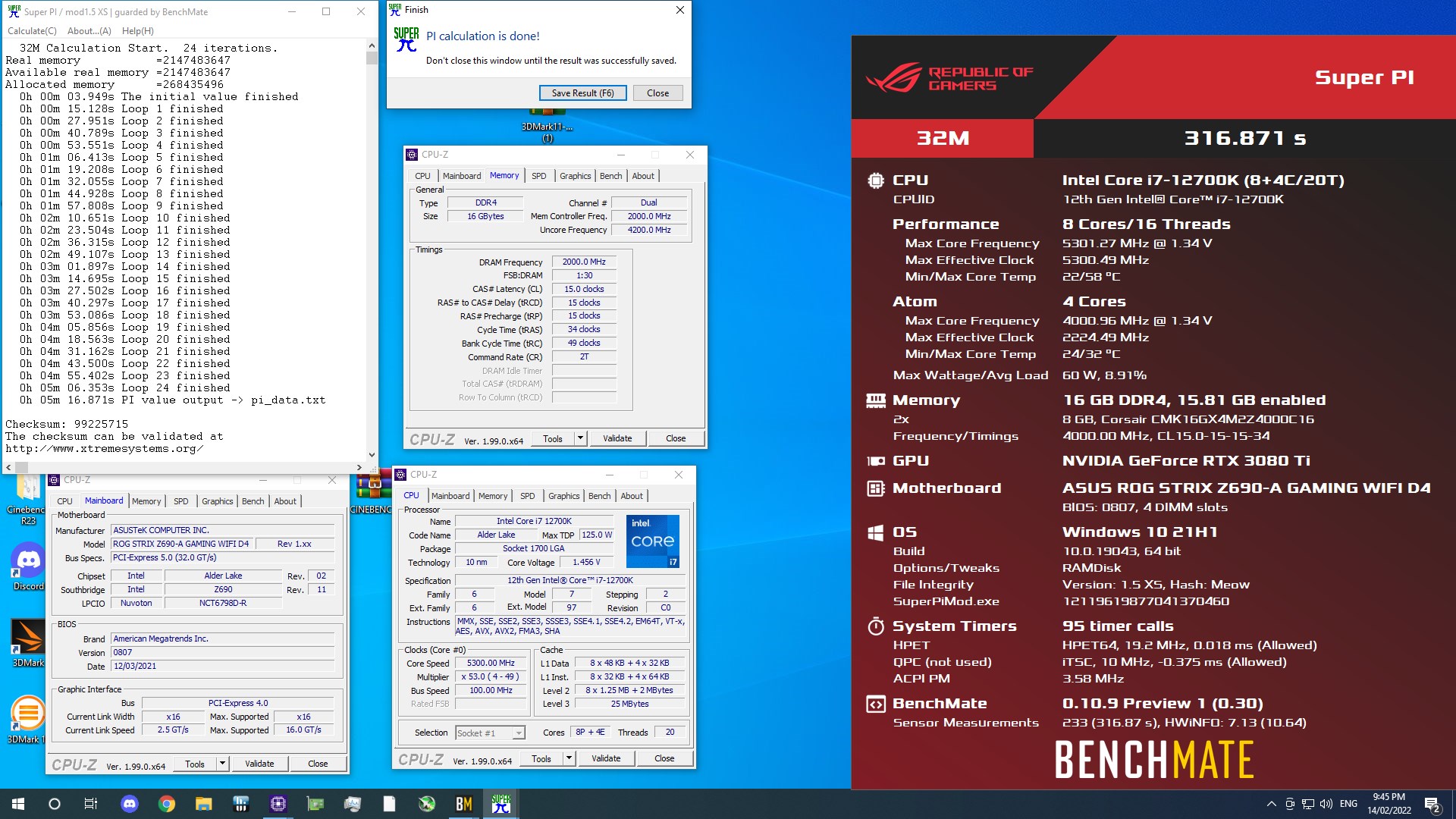
Task: Open the blank document taskbar icon
Action: click(x=389, y=804)
